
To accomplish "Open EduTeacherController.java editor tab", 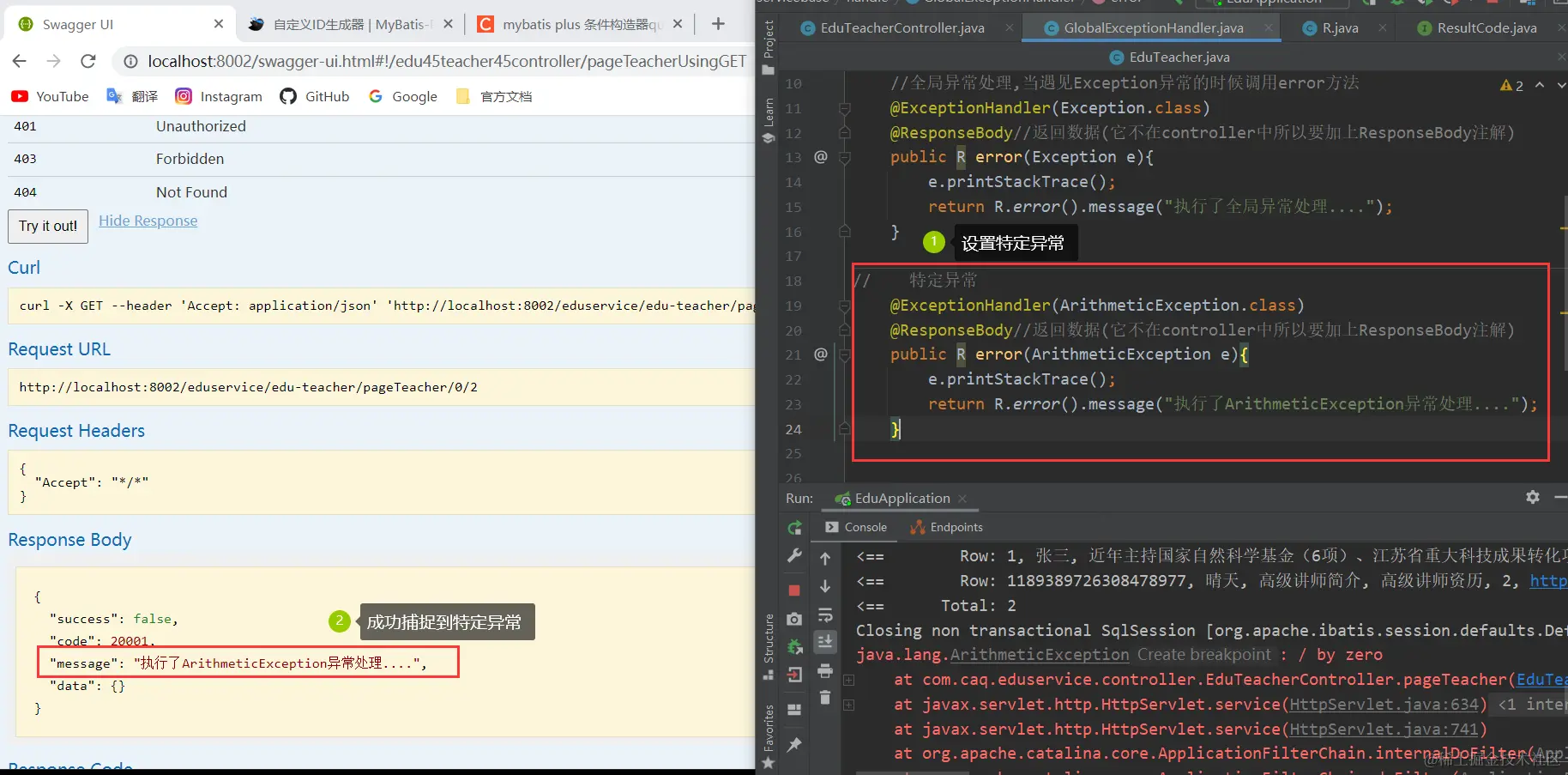I will click(902, 27).
